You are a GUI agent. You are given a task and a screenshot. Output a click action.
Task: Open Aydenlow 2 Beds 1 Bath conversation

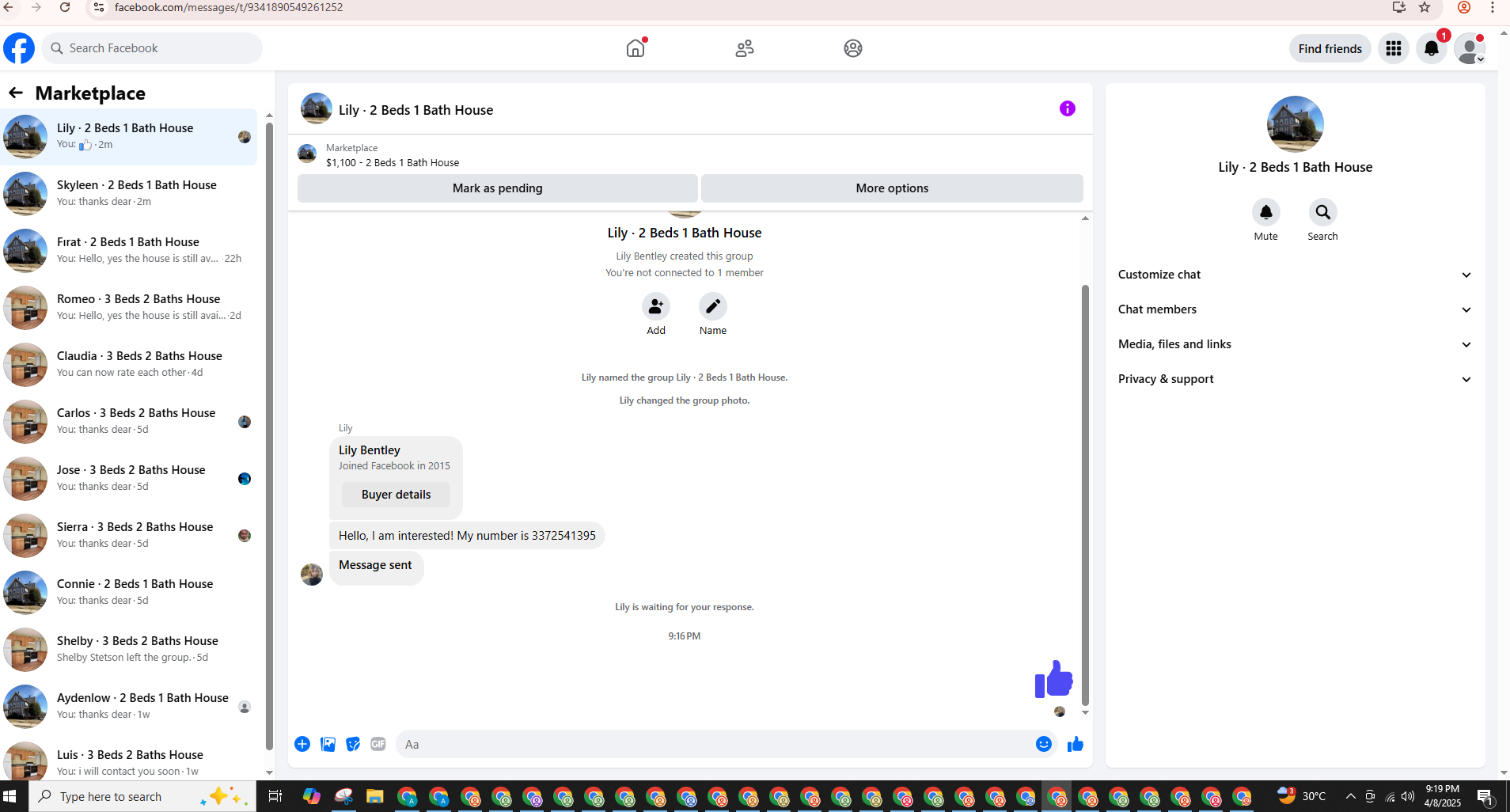pos(129,706)
